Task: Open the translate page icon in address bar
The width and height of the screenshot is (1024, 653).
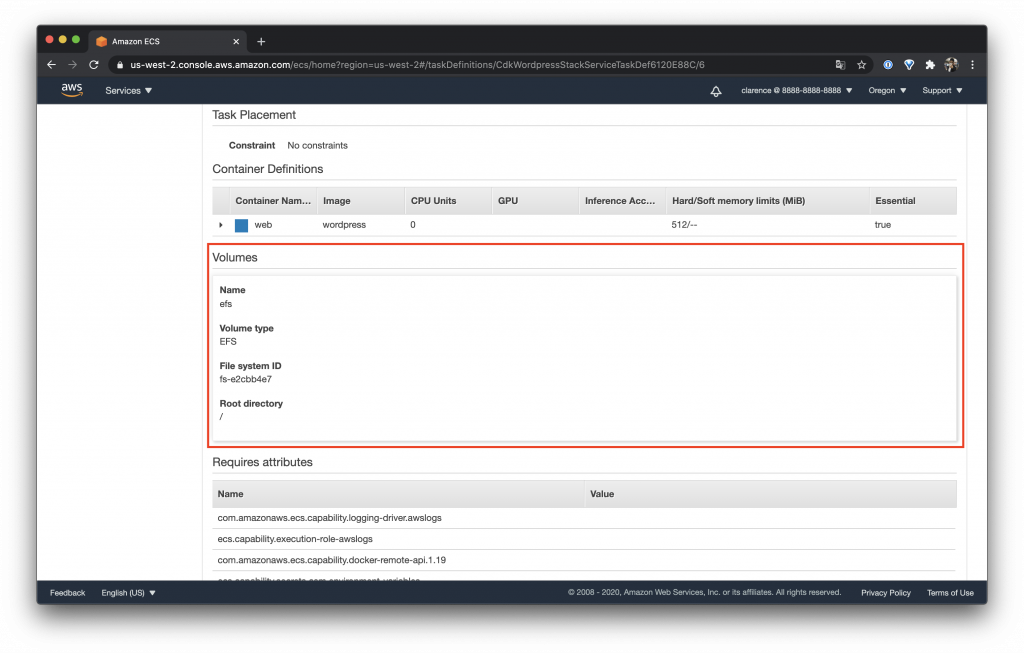Action: pyautogui.click(x=840, y=65)
